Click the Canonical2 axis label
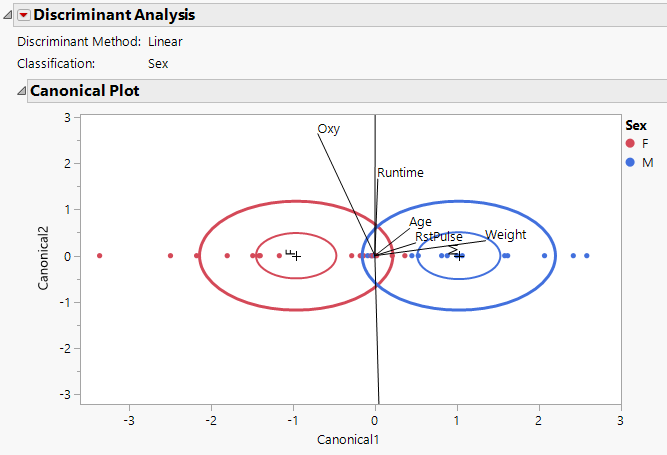Viewport: 667px width, 455px height. 45,257
